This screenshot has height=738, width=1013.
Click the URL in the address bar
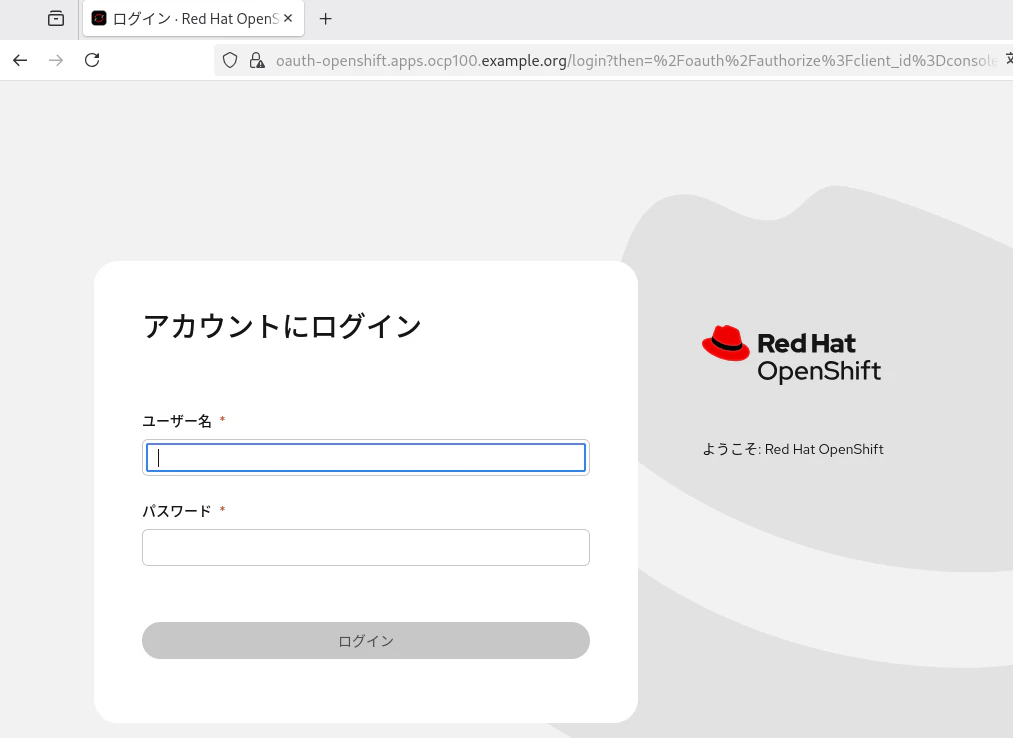point(636,61)
